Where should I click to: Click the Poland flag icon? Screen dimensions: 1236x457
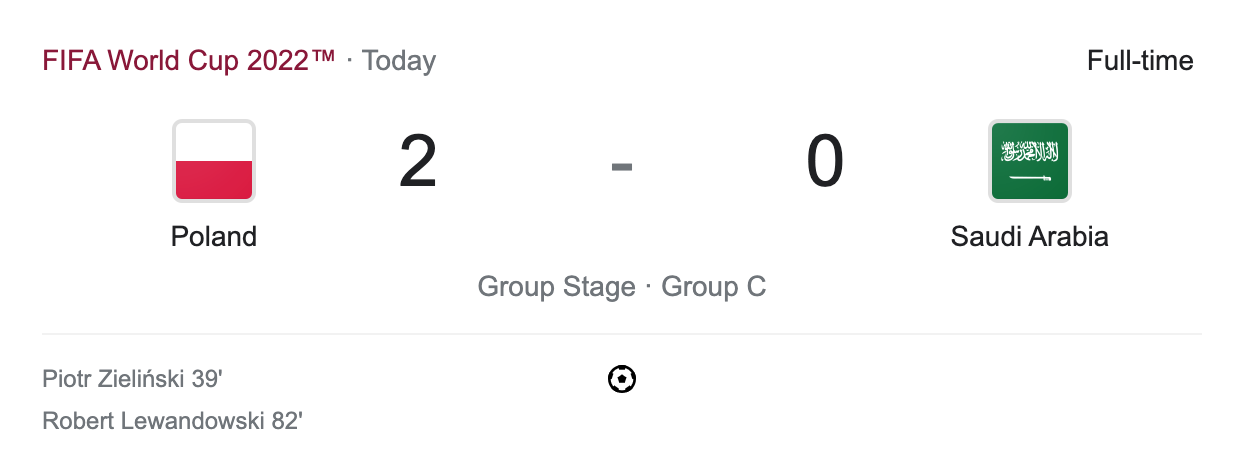pyautogui.click(x=214, y=160)
